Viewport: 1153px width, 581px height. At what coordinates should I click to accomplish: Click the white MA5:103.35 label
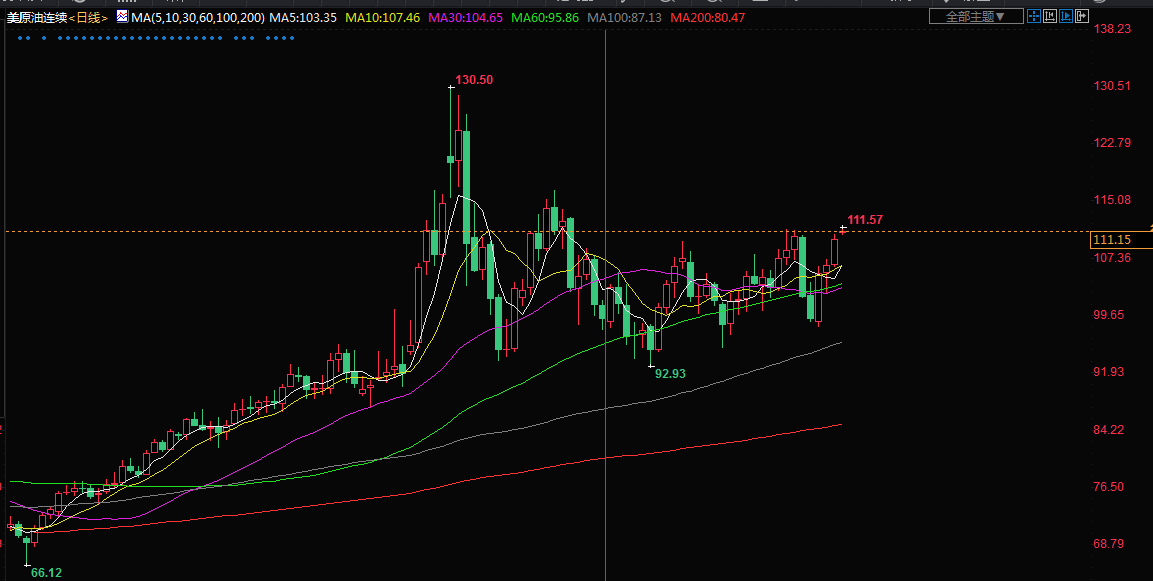point(303,18)
